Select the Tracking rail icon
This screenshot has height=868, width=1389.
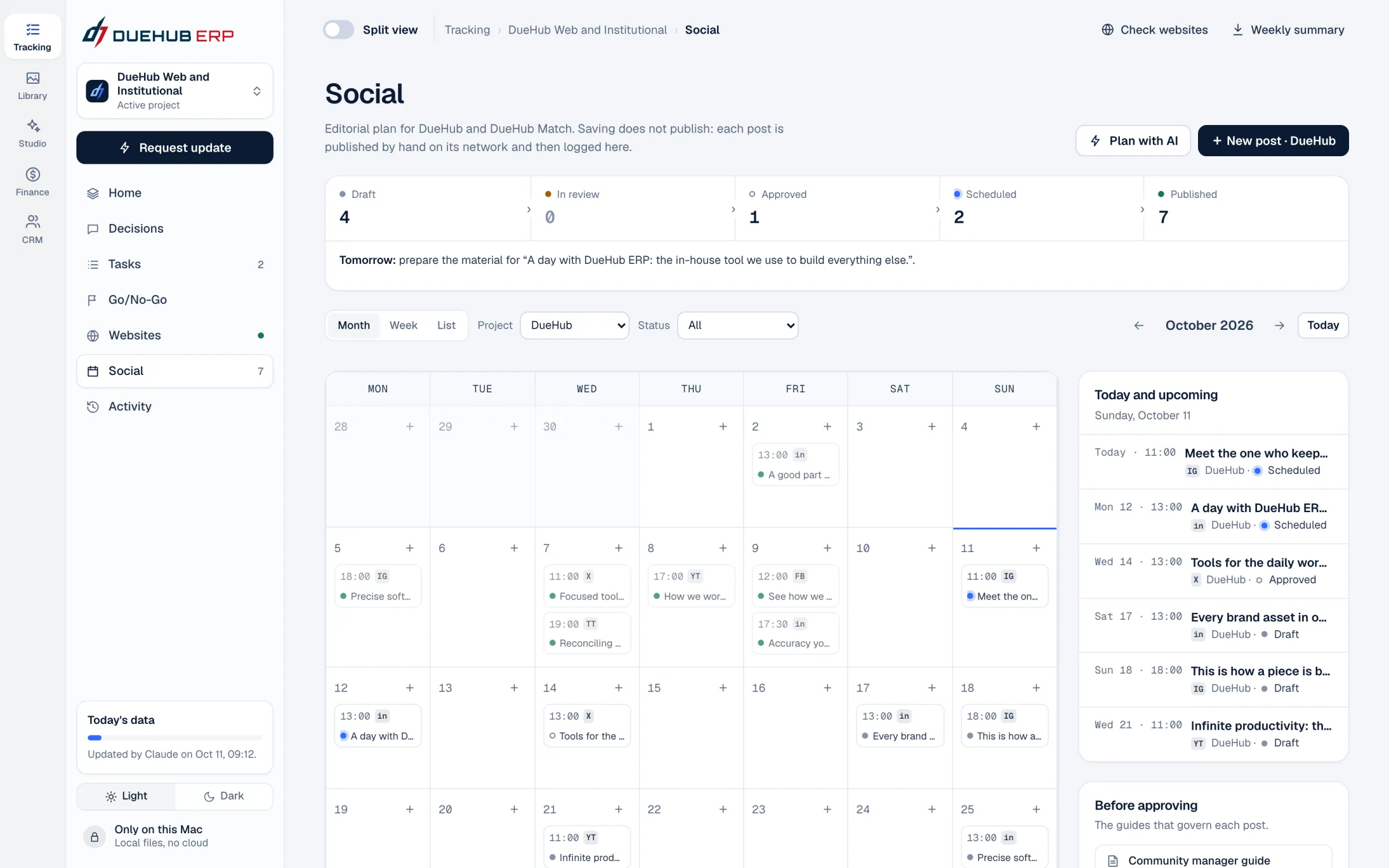(32, 36)
